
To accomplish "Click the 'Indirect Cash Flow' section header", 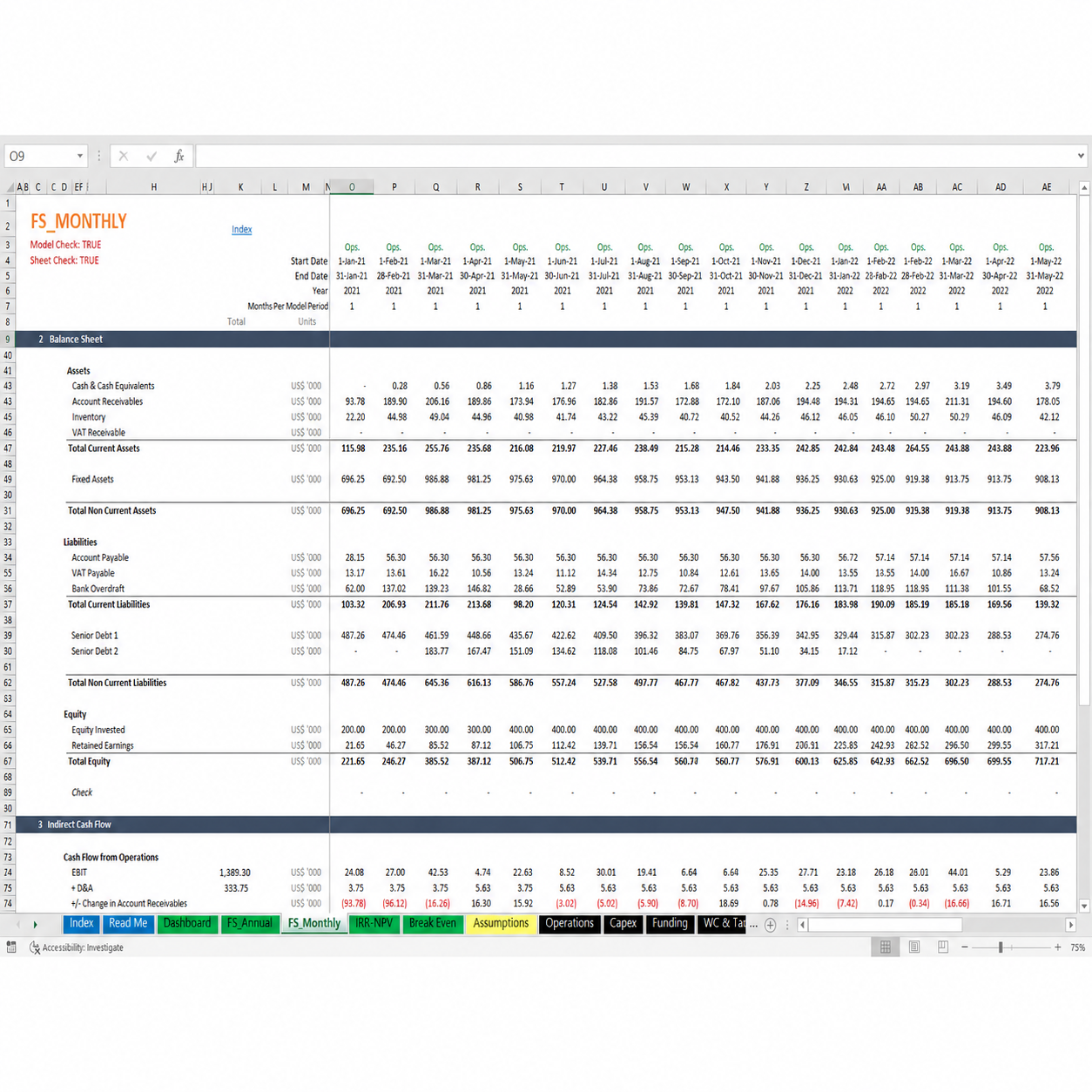I will tap(79, 825).
